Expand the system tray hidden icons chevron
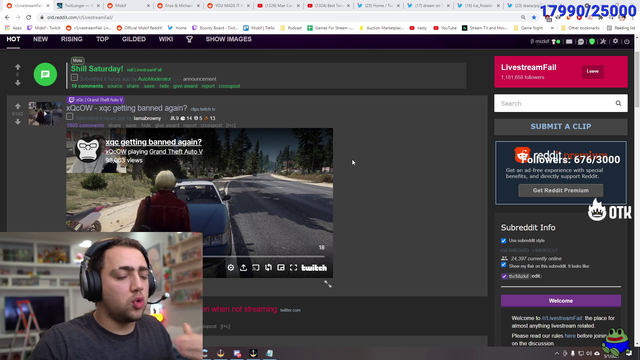The width and height of the screenshot is (640, 360). click(557, 353)
